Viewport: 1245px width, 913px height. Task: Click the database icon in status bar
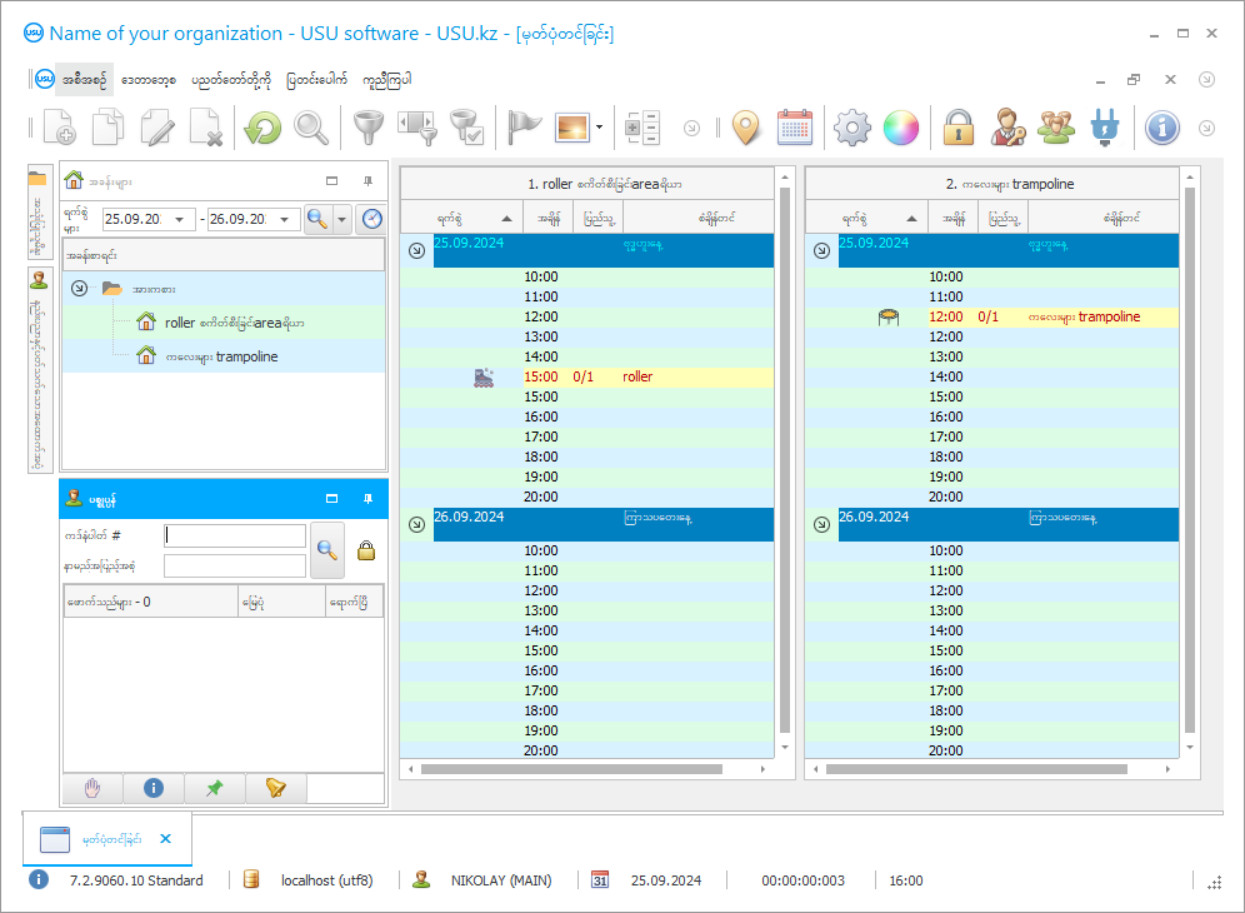point(251,881)
